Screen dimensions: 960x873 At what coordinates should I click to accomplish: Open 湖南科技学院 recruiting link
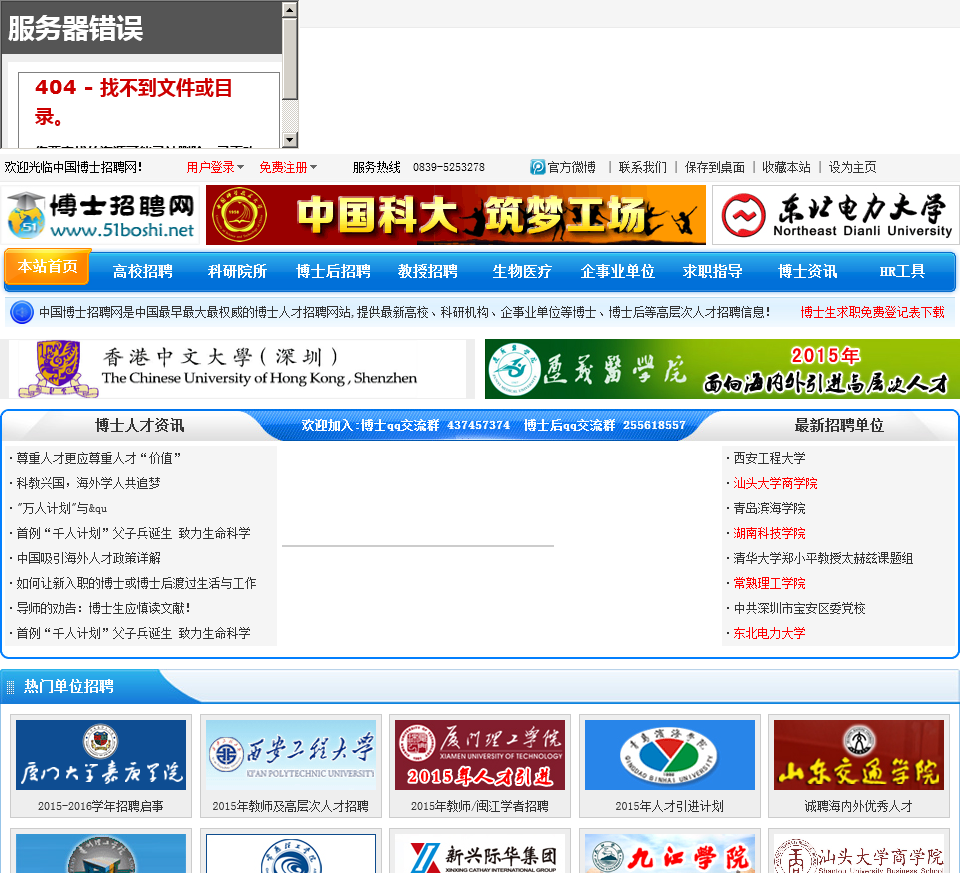(x=770, y=533)
